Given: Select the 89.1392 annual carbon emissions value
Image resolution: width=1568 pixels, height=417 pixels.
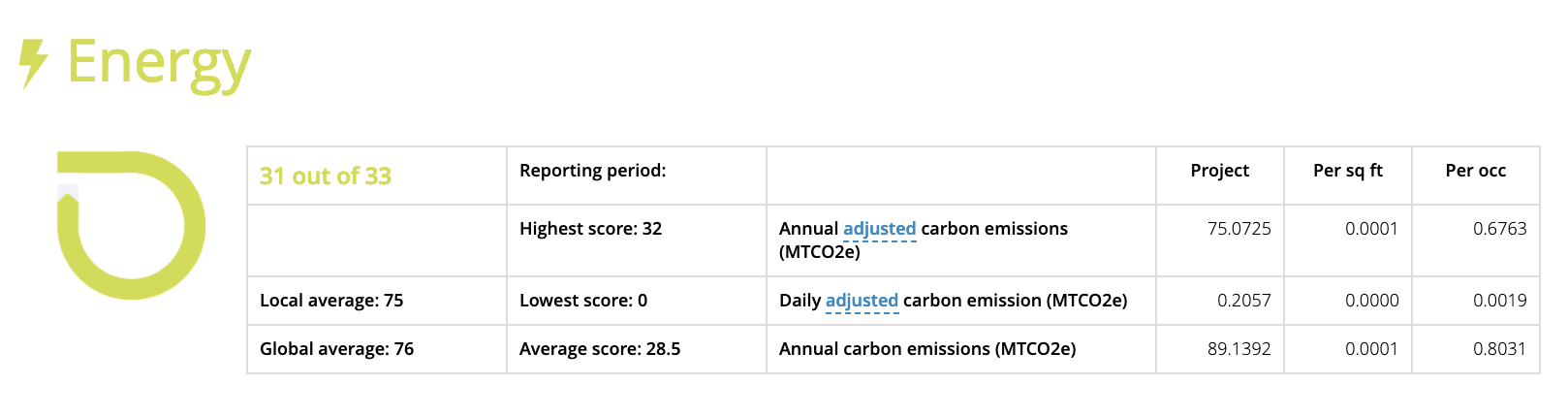Looking at the screenshot, I should 1239,349.
